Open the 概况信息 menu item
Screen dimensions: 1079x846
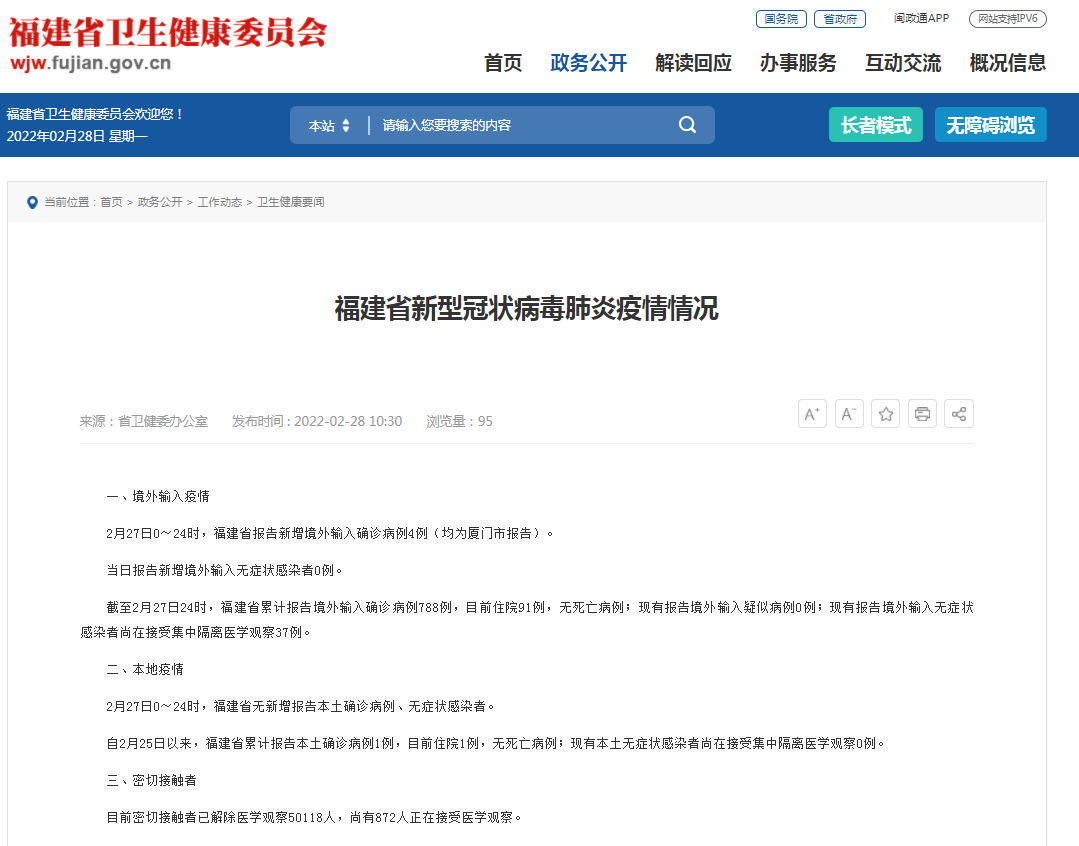click(x=1007, y=63)
